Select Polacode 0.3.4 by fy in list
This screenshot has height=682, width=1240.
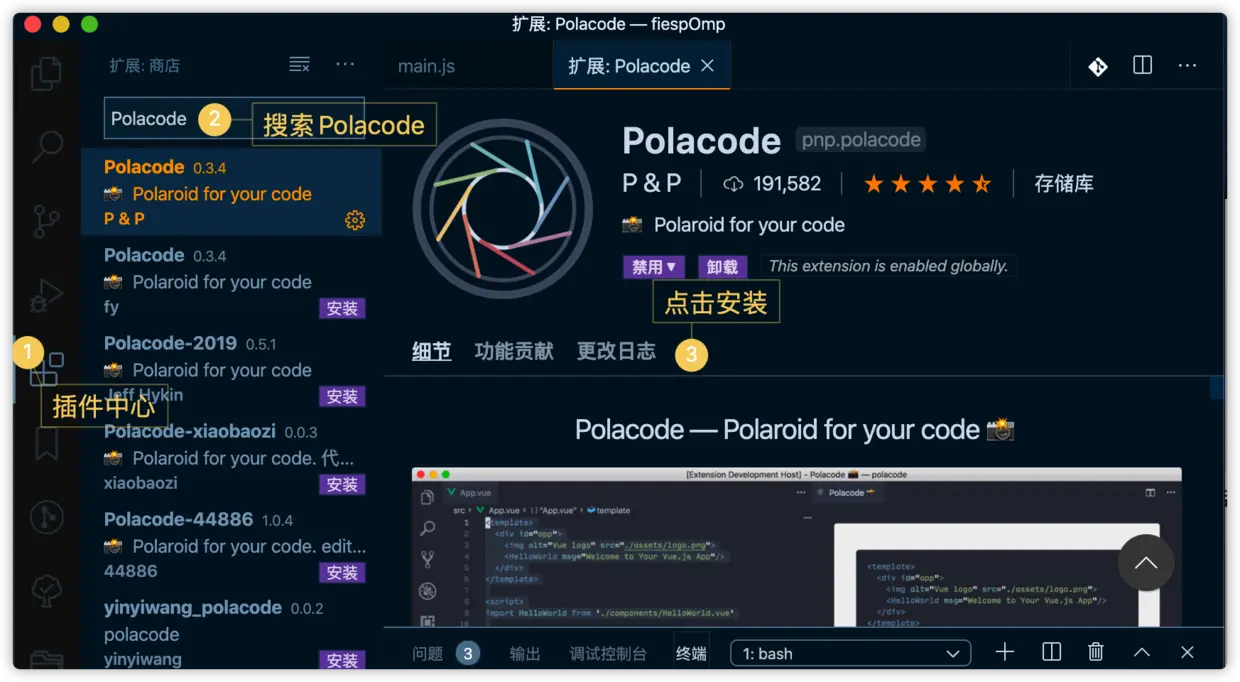tap(231, 280)
